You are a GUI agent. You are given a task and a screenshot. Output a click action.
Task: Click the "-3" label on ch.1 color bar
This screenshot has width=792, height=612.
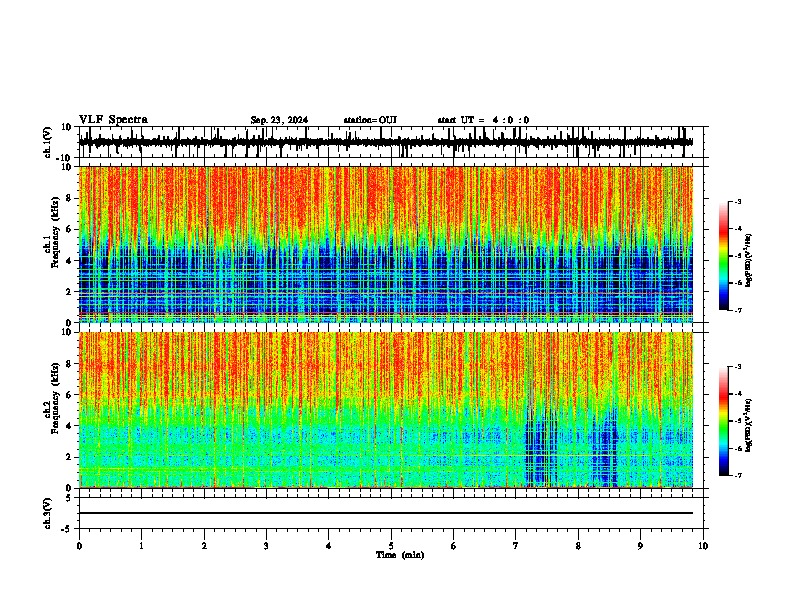[x=738, y=201]
